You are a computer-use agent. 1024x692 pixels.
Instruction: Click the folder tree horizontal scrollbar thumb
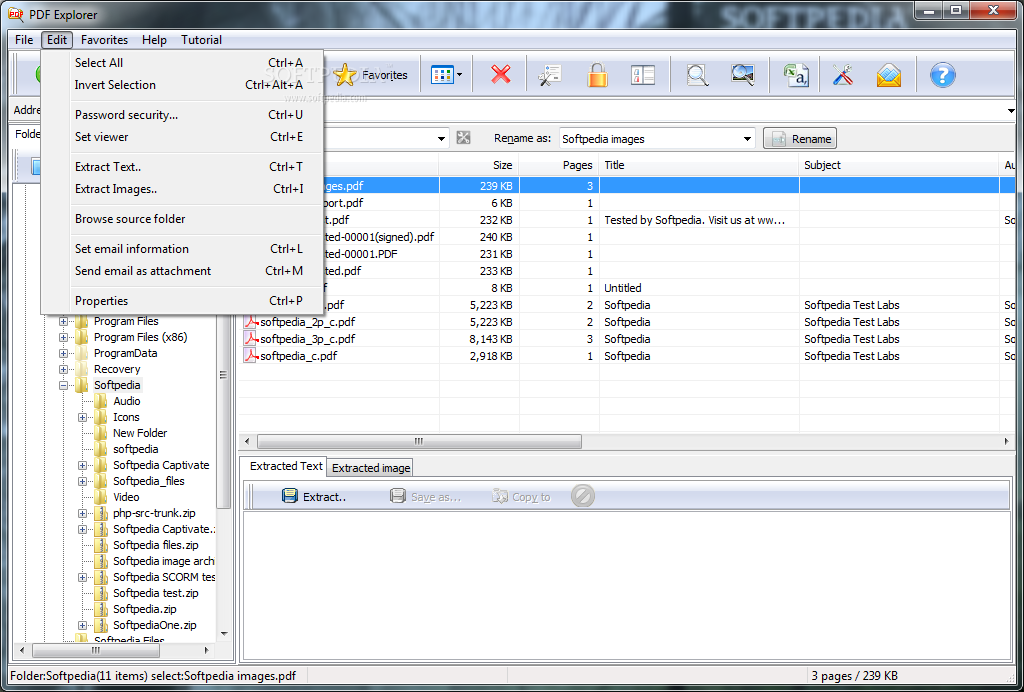point(95,650)
